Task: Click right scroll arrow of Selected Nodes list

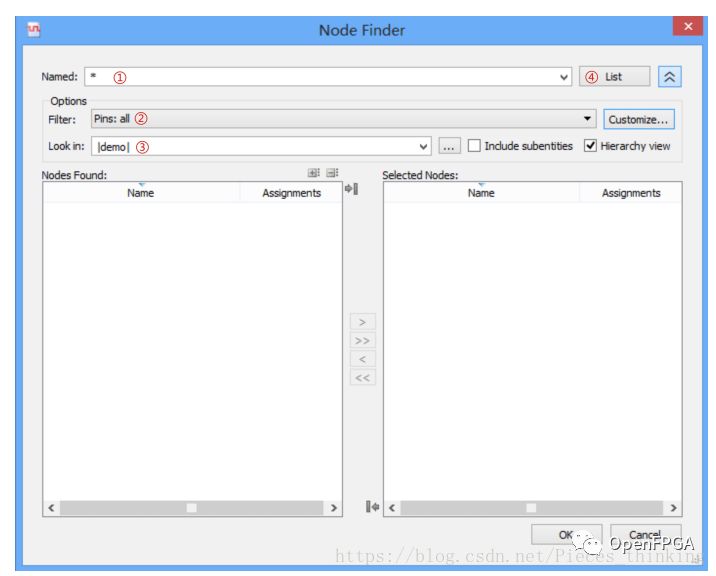Action: 674,508
